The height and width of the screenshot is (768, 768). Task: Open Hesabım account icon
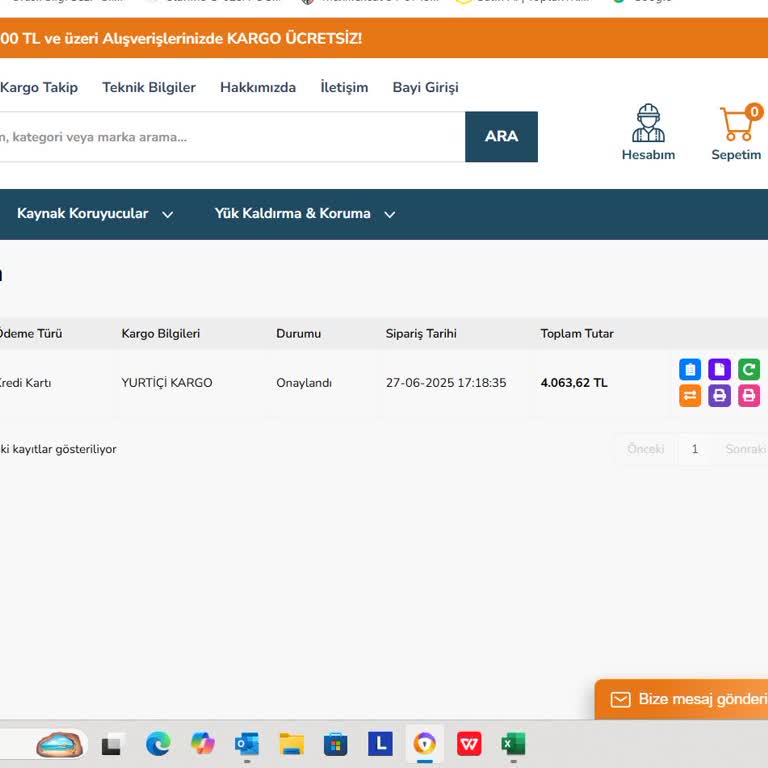pyautogui.click(x=648, y=132)
